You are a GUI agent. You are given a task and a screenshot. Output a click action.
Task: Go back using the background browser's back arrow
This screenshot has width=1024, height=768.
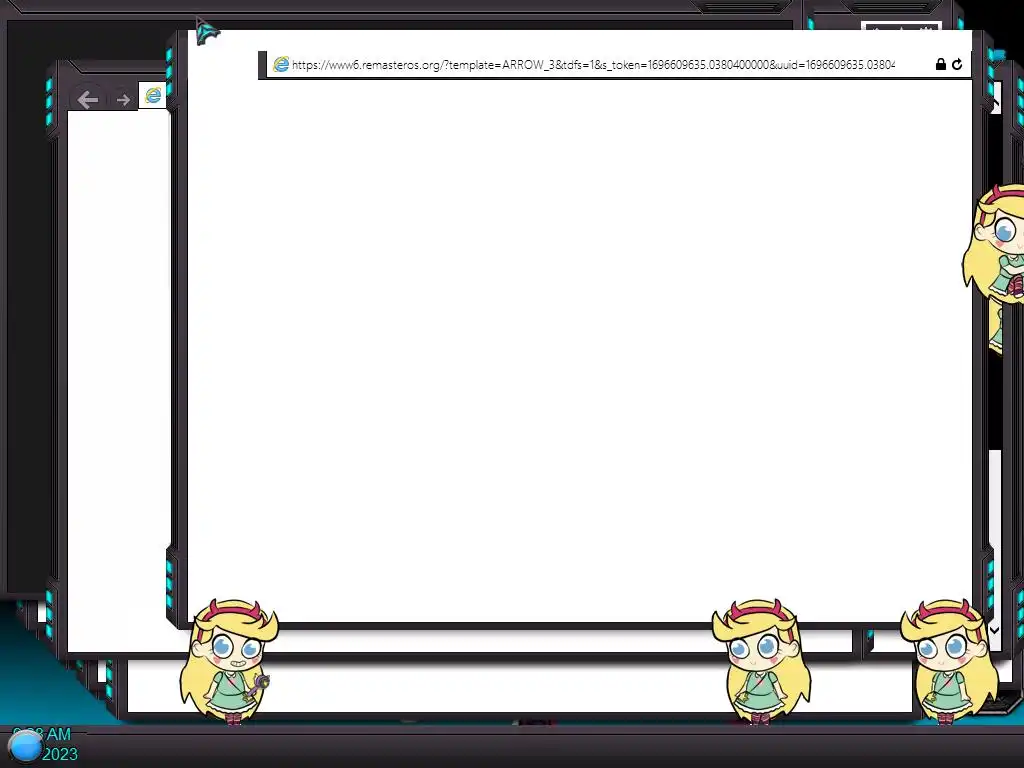pos(88,99)
